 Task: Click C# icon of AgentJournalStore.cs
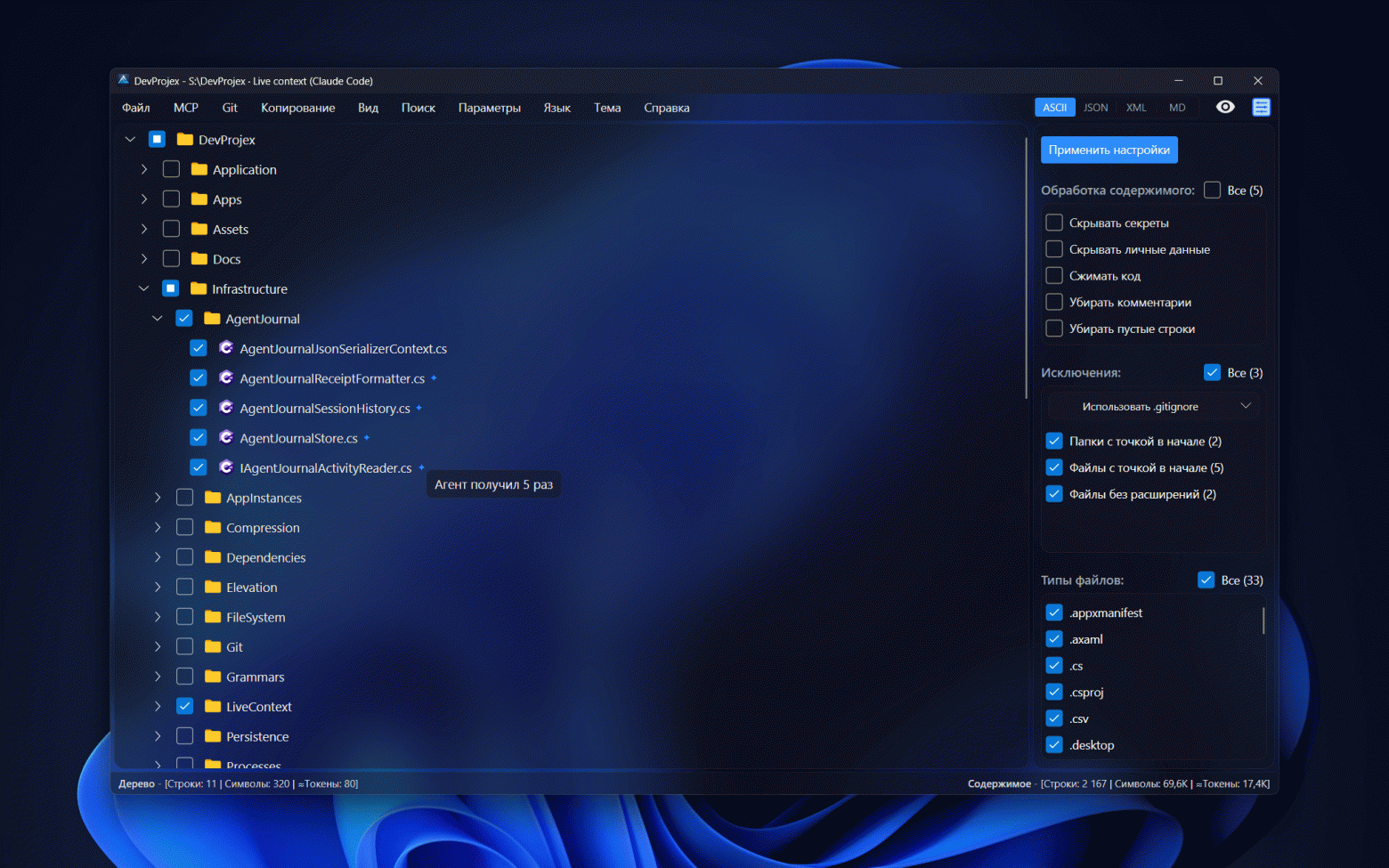pyautogui.click(x=226, y=438)
